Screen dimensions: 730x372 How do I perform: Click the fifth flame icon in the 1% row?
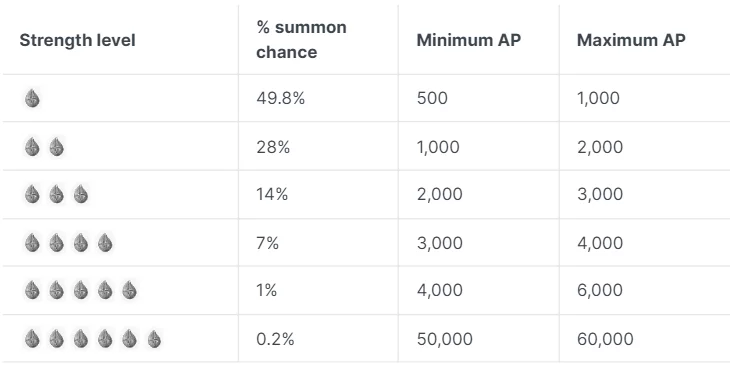click(129, 290)
